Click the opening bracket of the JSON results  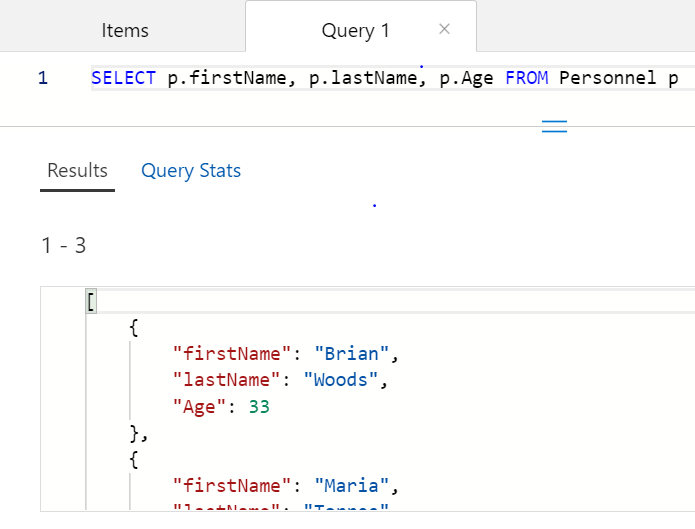[91, 302]
